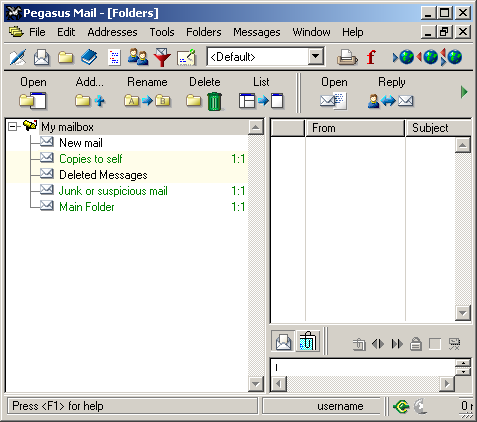This screenshot has width=477, height=422.
Task: Open the Window menu
Action: pyautogui.click(x=311, y=32)
